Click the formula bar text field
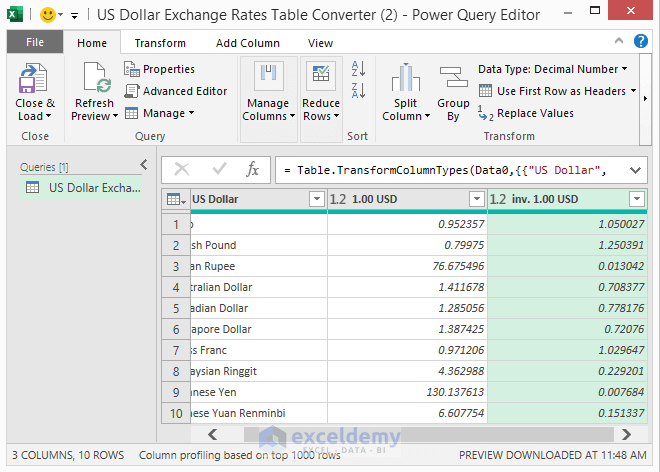 coord(450,170)
